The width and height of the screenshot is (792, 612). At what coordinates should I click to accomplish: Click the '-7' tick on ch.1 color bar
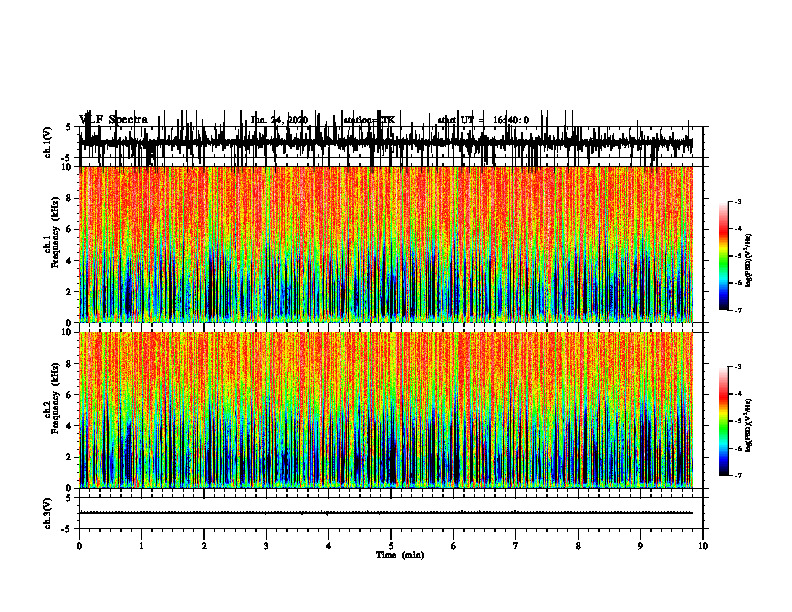pos(738,310)
